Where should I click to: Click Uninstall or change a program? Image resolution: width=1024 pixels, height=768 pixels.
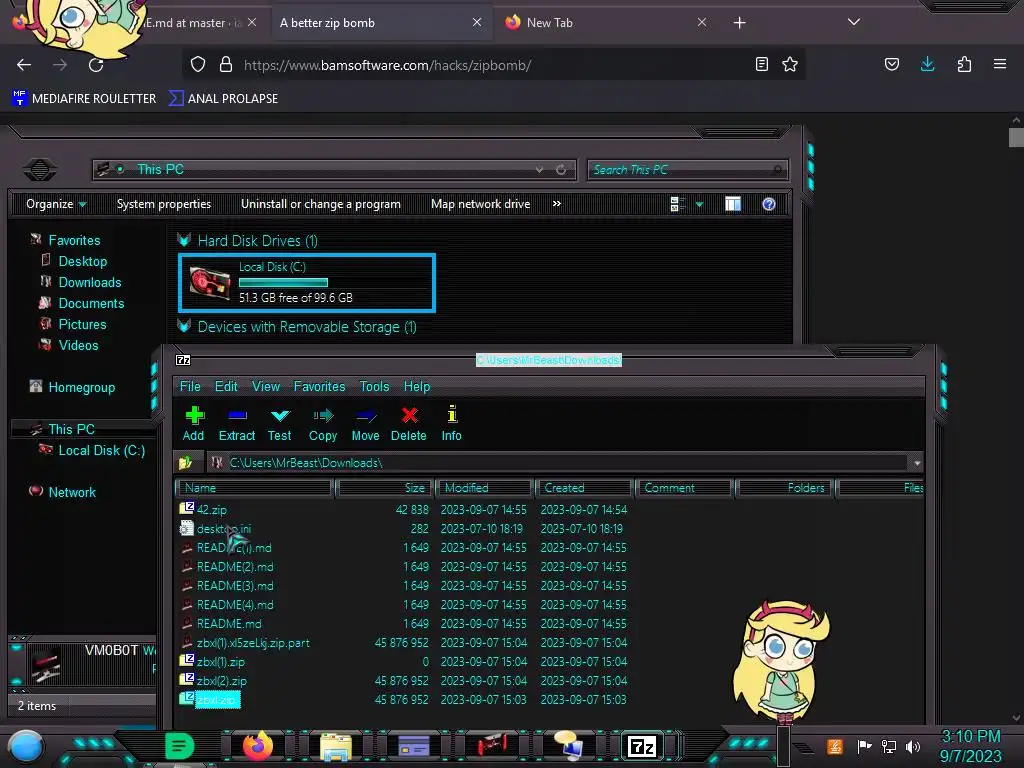point(321,204)
